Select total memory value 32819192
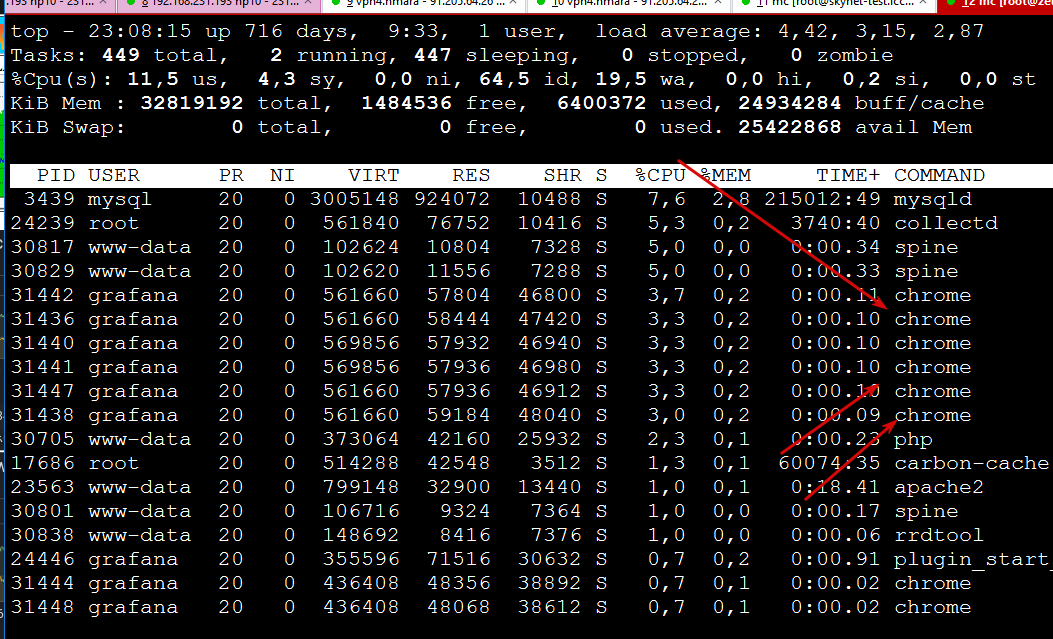 [x=191, y=104]
